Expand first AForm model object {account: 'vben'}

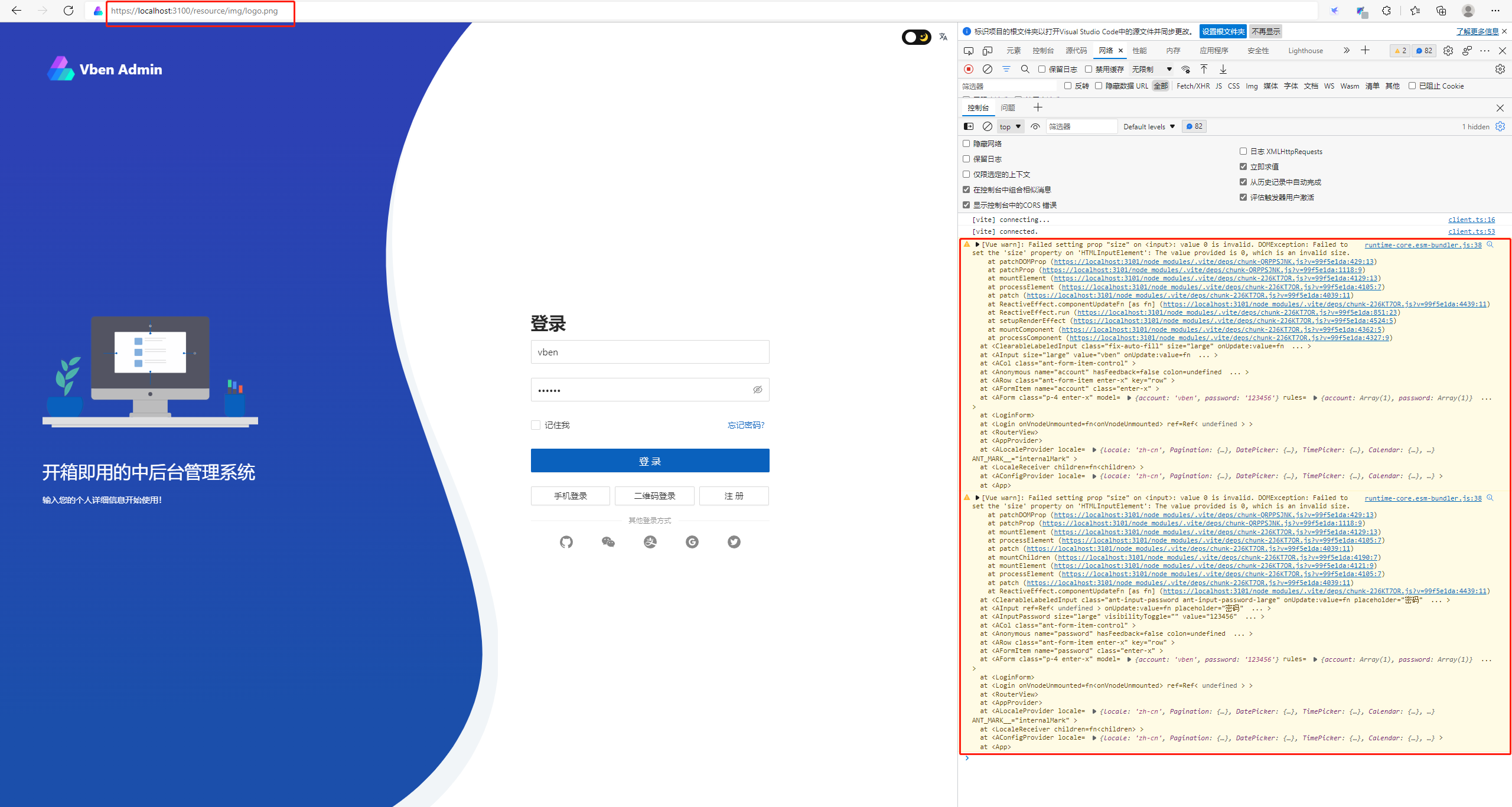pos(1129,398)
